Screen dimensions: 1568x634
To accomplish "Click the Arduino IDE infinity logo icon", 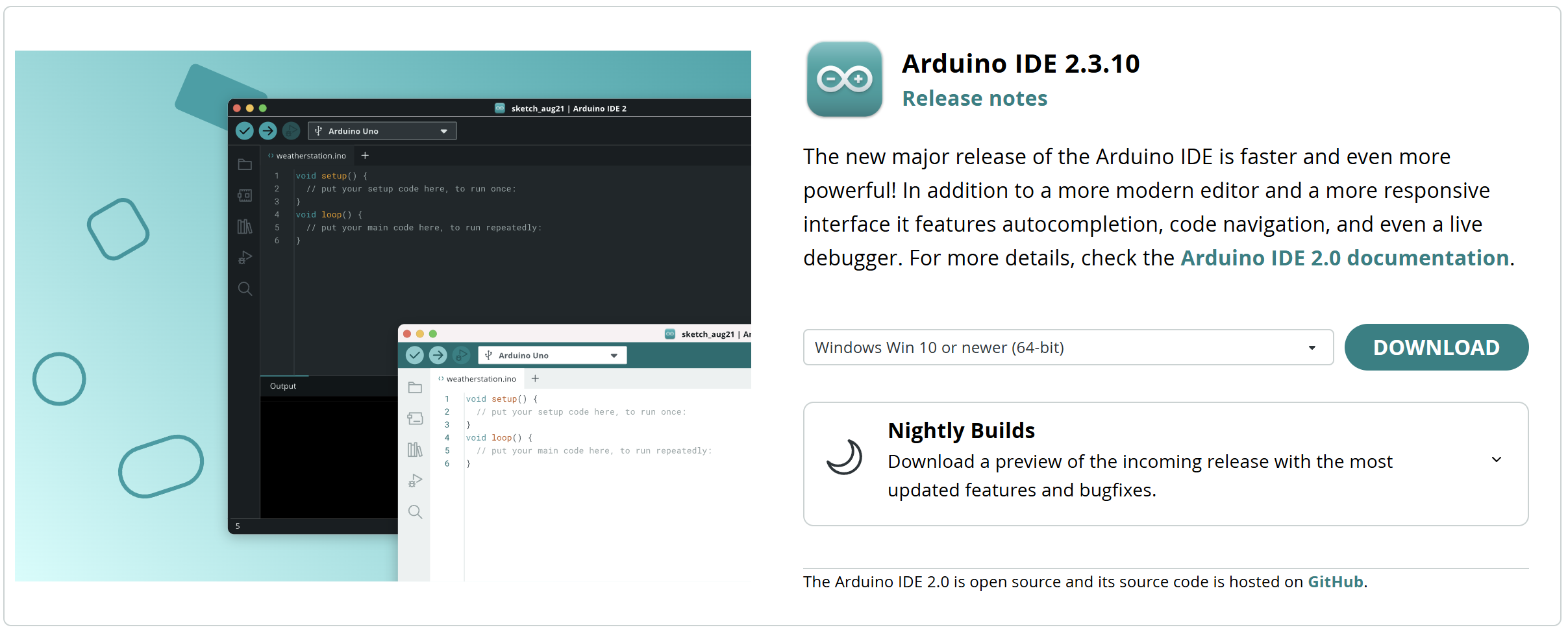I will pos(844,79).
